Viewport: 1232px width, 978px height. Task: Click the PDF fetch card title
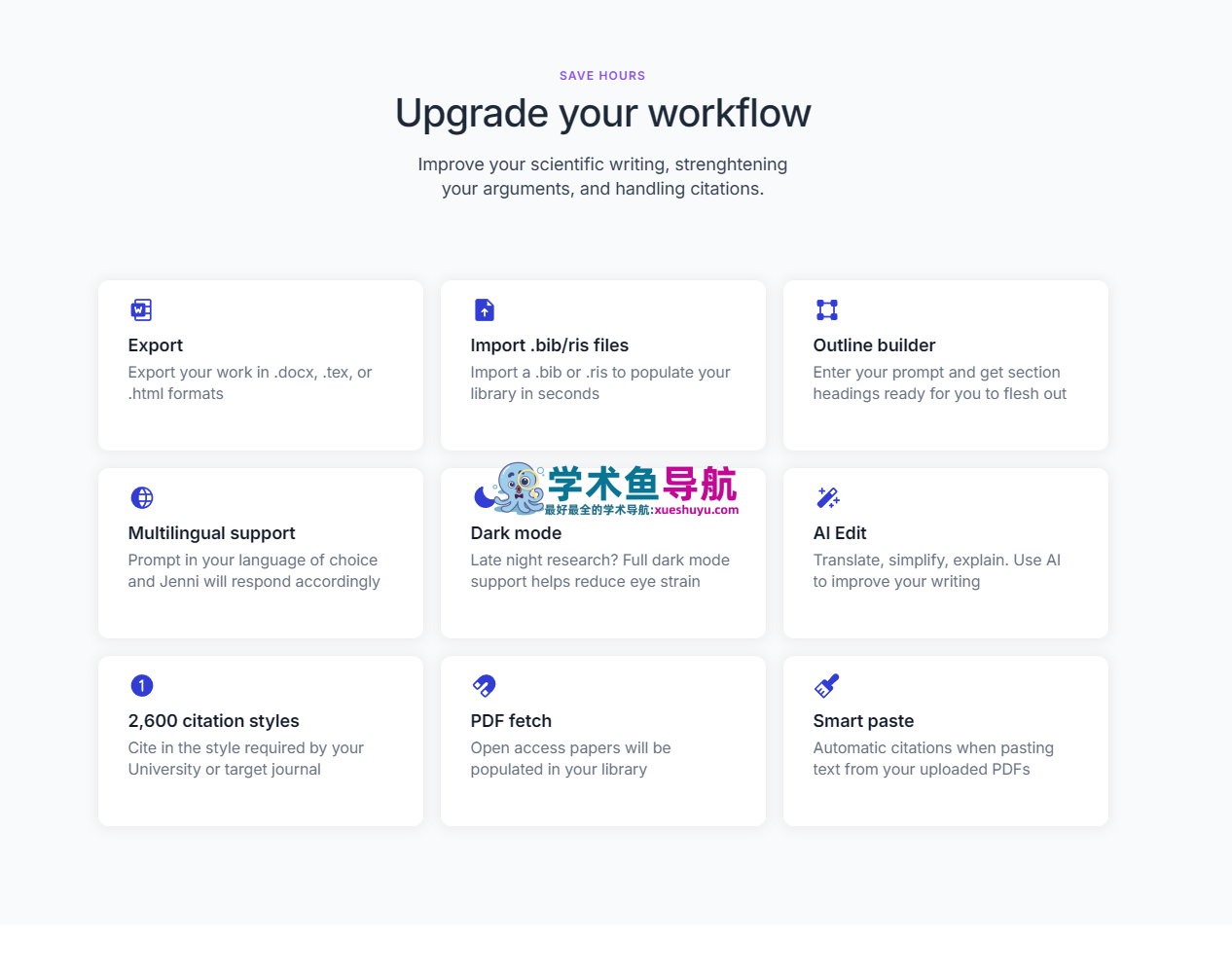coord(511,721)
